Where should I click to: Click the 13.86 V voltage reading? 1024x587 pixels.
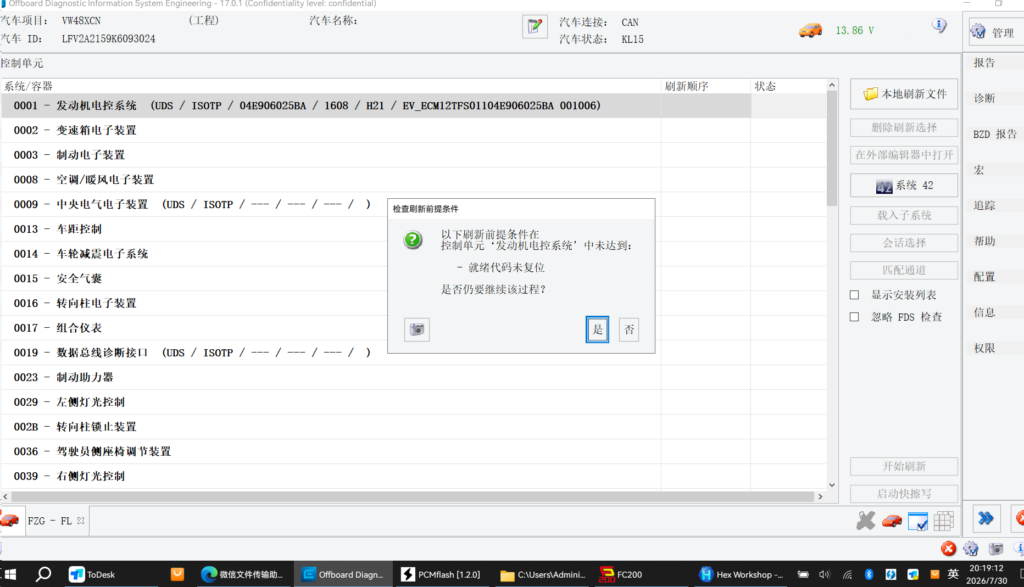pyautogui.click(x=854, y=31)
